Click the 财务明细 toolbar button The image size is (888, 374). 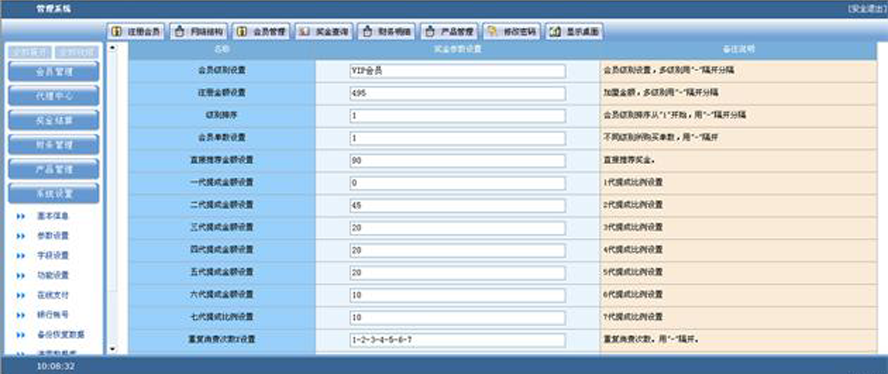click(387, 32)
